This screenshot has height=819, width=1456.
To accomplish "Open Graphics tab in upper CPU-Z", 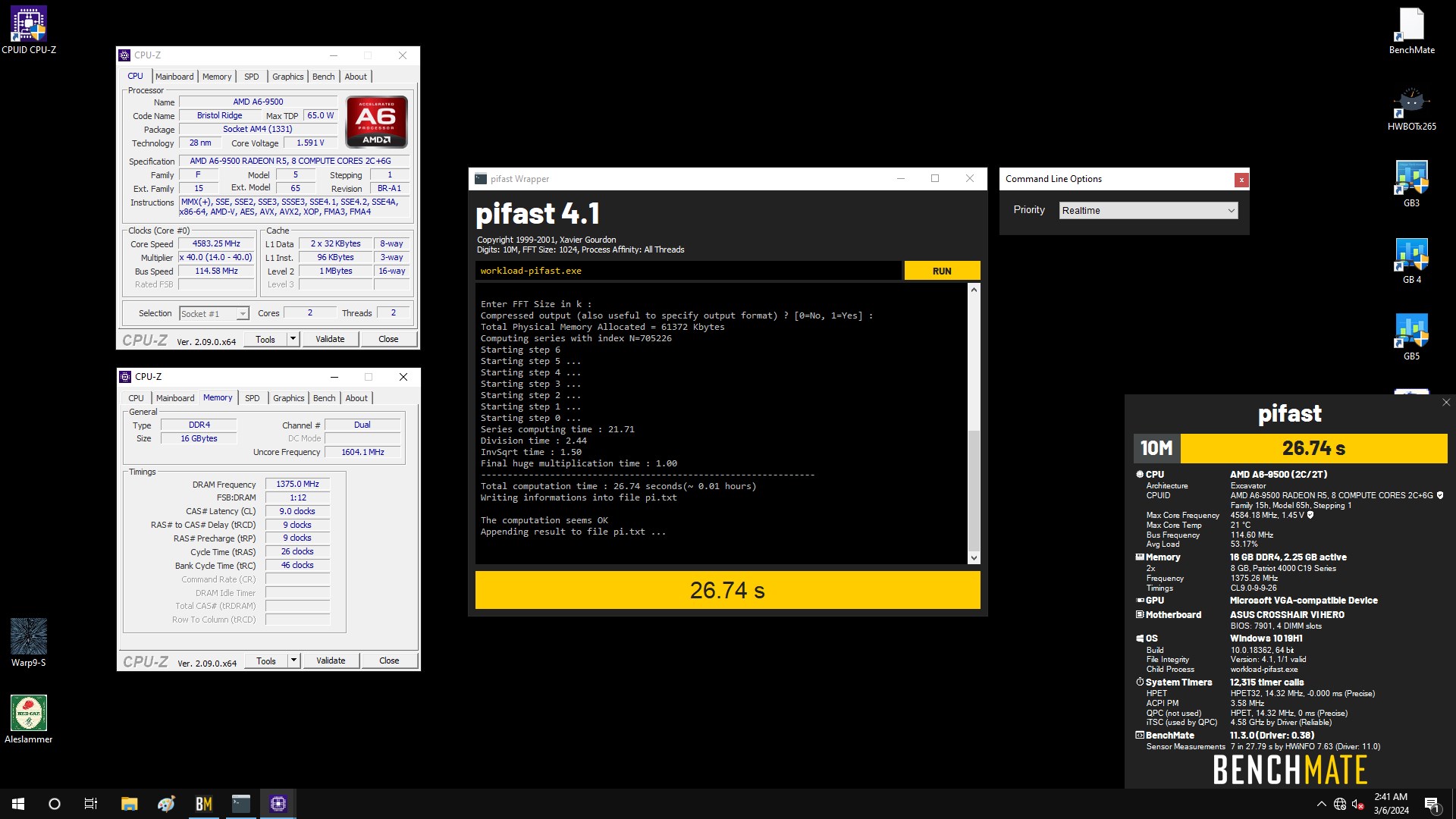I will pyautogui.click(x=288, y=77).
